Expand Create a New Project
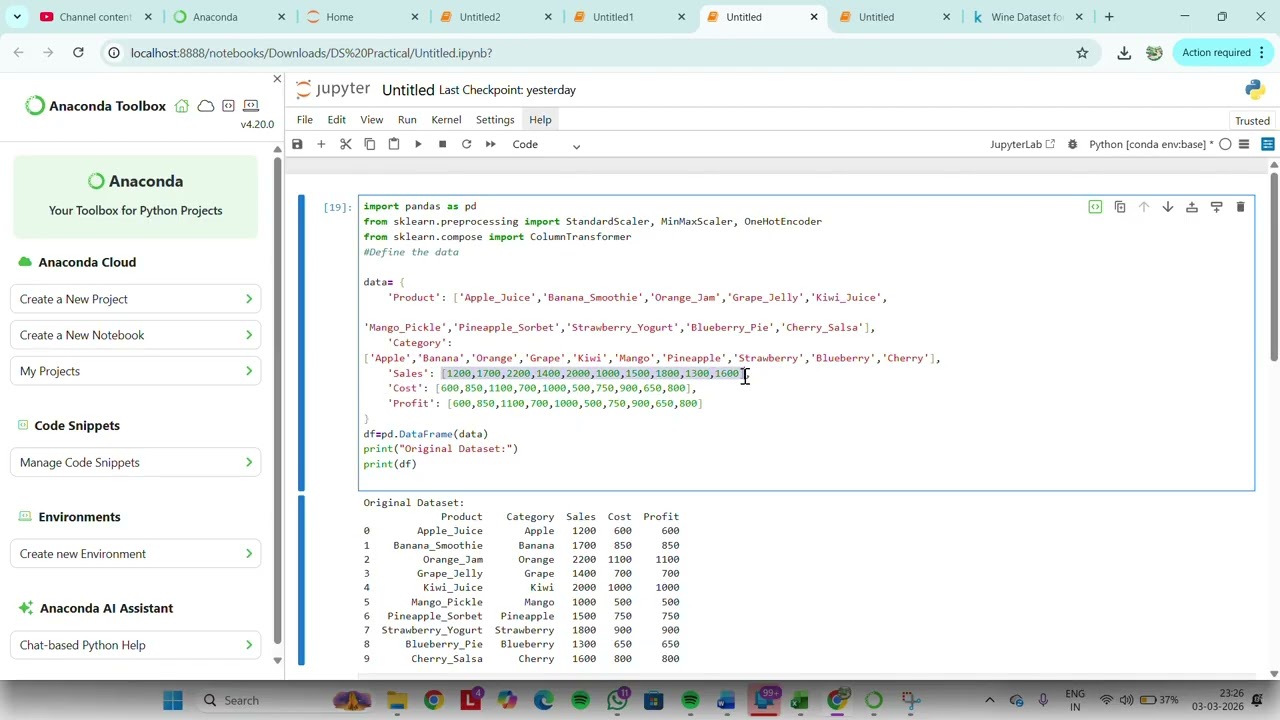The width and height of the screenshot is (1280, 720). pyautogui.click(x=135, y=299)
